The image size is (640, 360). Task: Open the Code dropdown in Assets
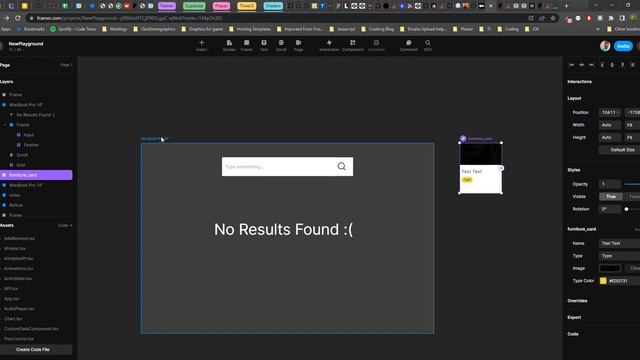click(65, 225)
